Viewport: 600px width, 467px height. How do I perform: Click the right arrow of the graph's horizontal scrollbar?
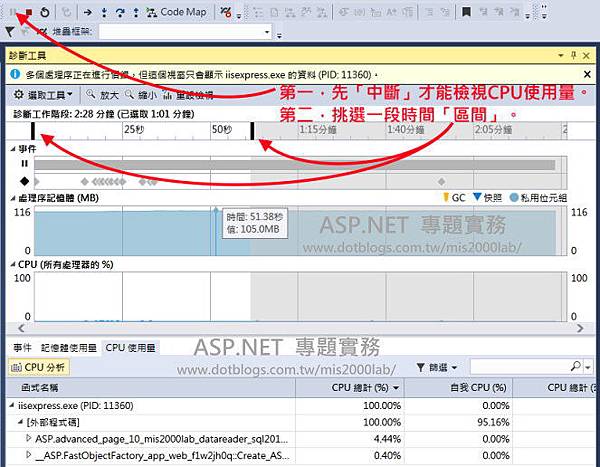pos(580,328)
